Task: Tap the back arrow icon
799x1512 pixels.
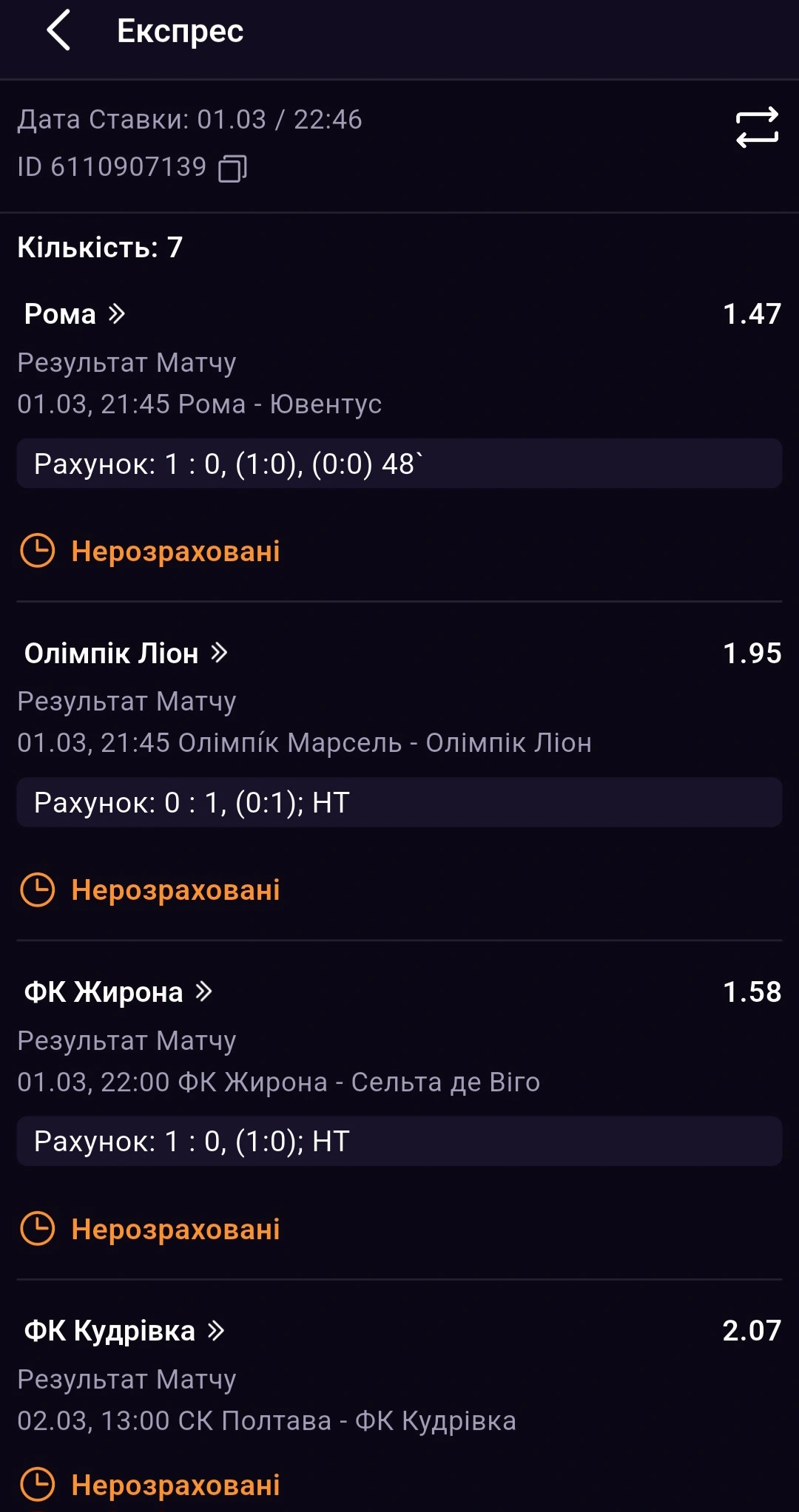Action: [58, 30]
